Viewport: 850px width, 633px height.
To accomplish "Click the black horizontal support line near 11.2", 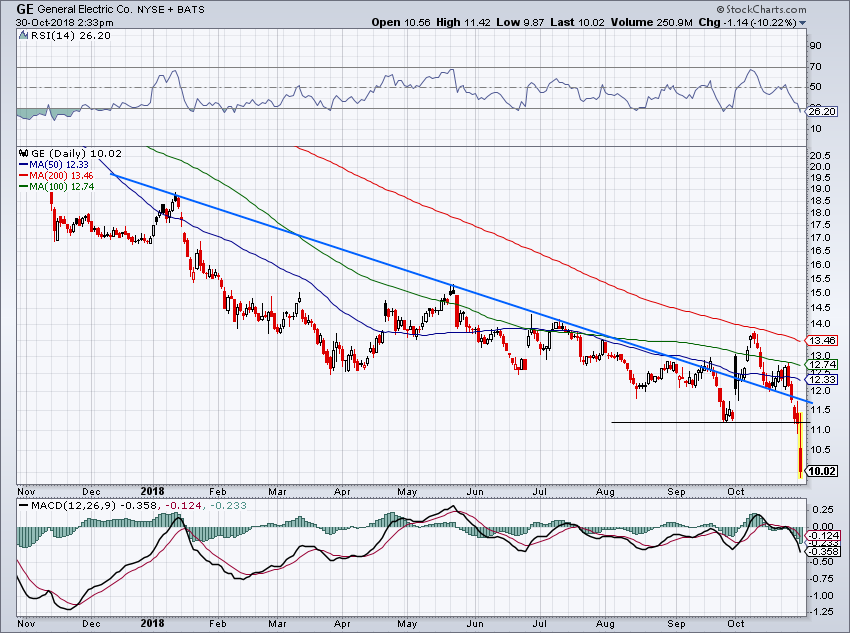I will 710,422.
